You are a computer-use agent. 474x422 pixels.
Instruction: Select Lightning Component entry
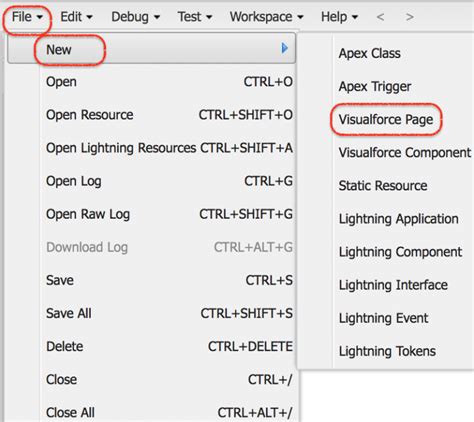(400, 252)
